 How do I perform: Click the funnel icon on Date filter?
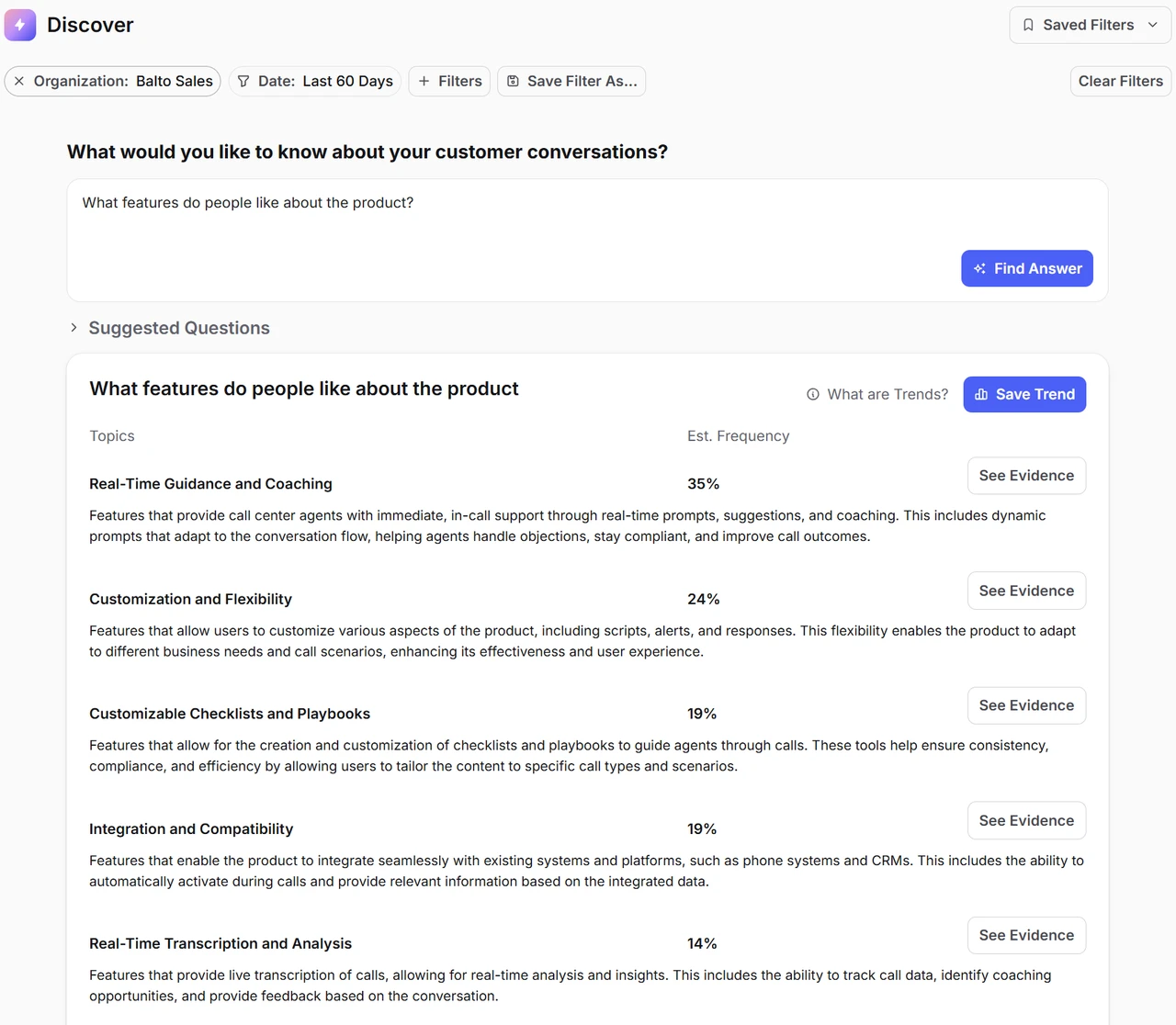coord(243,81)
